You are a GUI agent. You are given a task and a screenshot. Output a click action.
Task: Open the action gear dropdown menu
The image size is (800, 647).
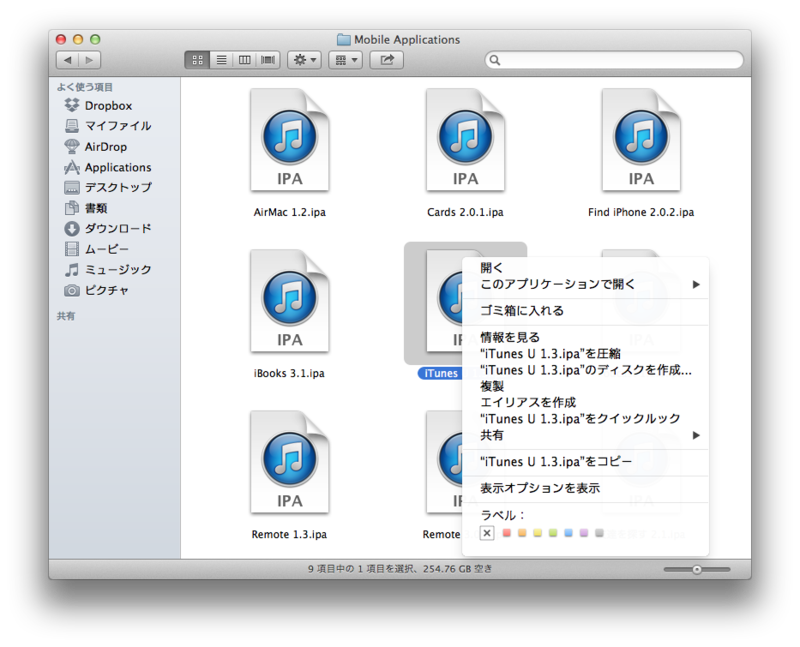point(305,60)
